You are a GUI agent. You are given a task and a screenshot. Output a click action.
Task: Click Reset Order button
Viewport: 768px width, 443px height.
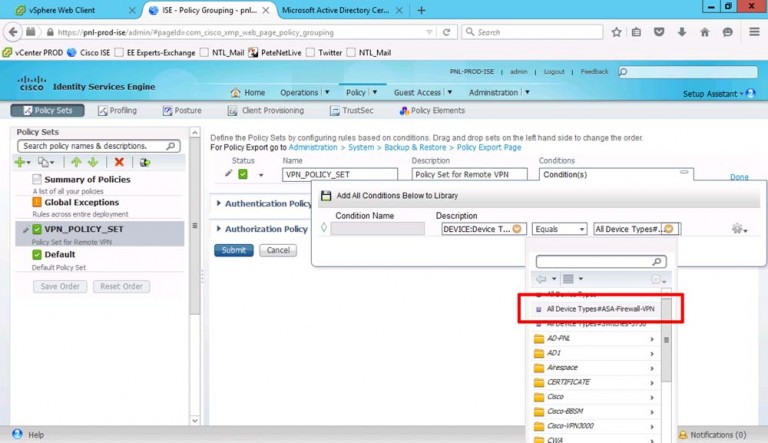[121, 287]
